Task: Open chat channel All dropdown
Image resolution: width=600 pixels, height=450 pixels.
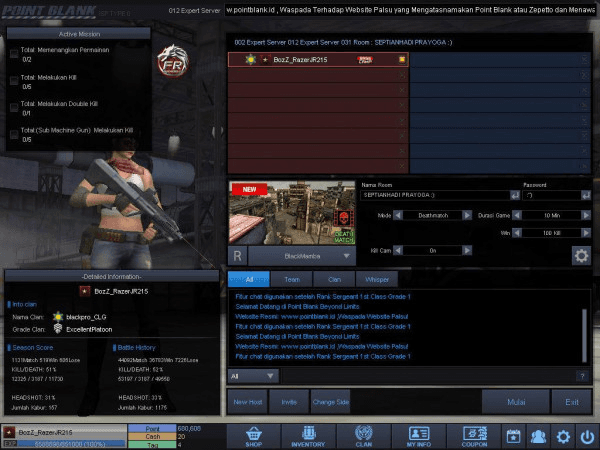Action: [x=253, y=376]
